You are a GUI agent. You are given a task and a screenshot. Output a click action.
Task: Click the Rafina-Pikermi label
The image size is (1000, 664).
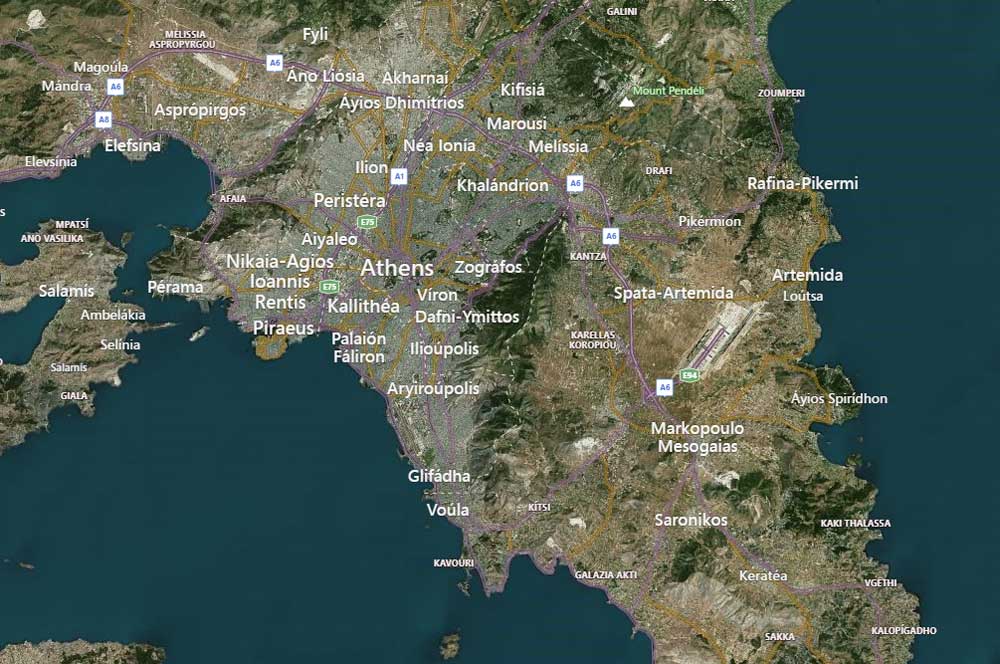point(804,184)
